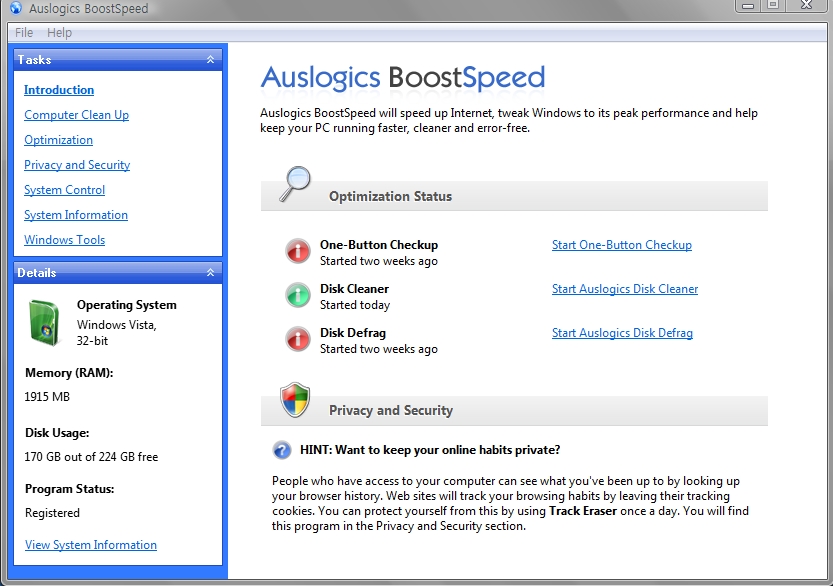This screenshot has width=833, height=586.
Task: Click the 'Memory (RAM):' label
Action: tap(69, 373)
